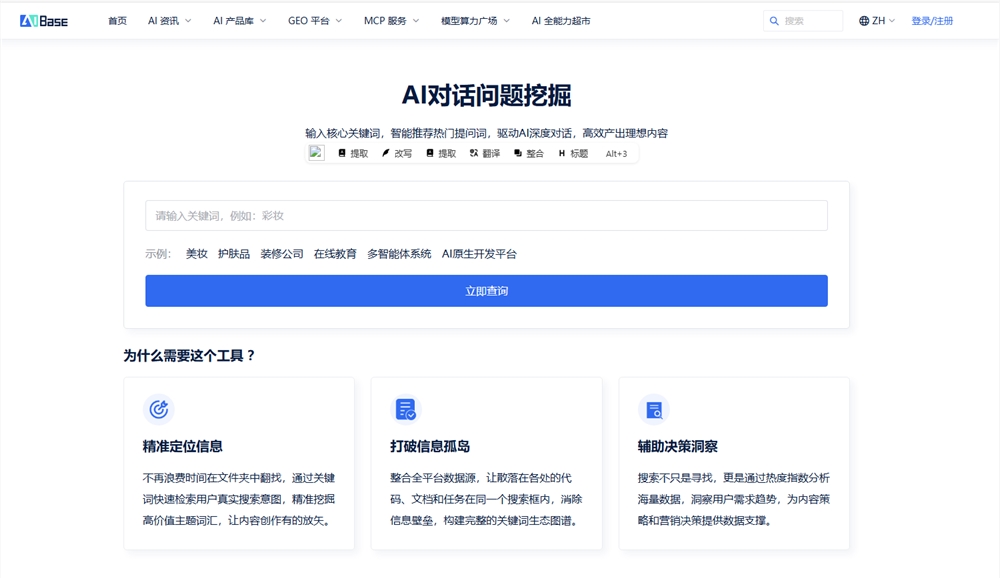Click the 登录/注册 login link

(932, 21)
